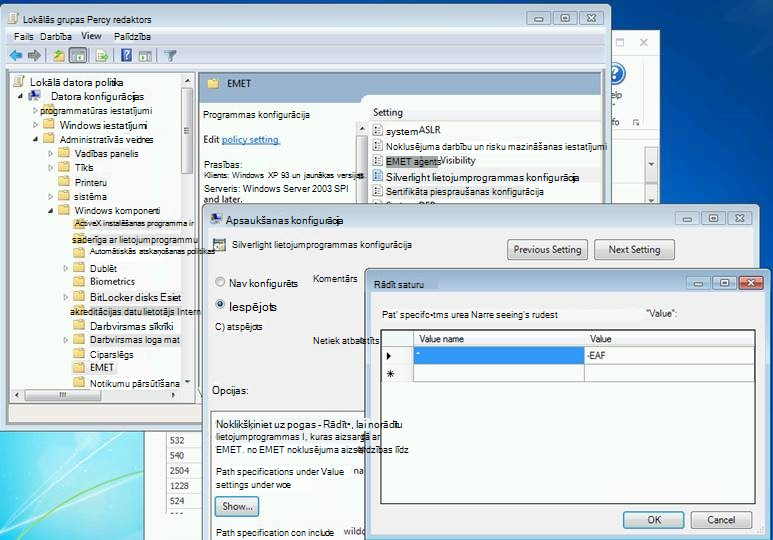The image size is (773, 540).
Task: Click the Export list toolbar icon
Action: click(102, 56)
